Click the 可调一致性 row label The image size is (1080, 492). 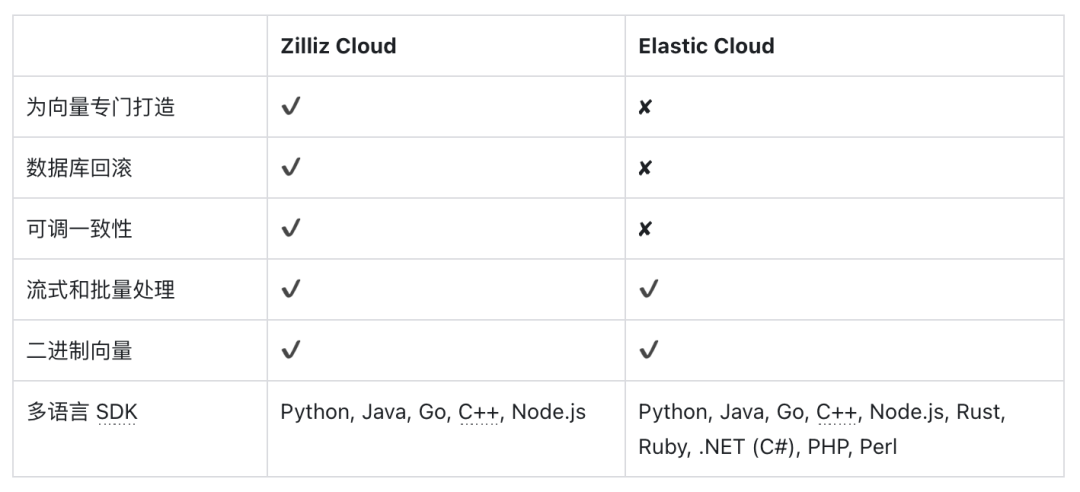[79, 229]
